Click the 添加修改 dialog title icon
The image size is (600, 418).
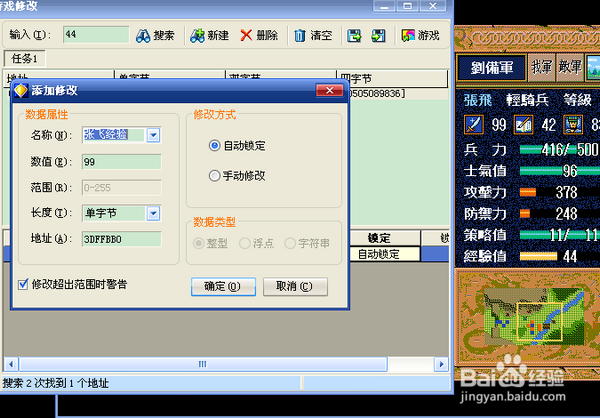(21, 91)
